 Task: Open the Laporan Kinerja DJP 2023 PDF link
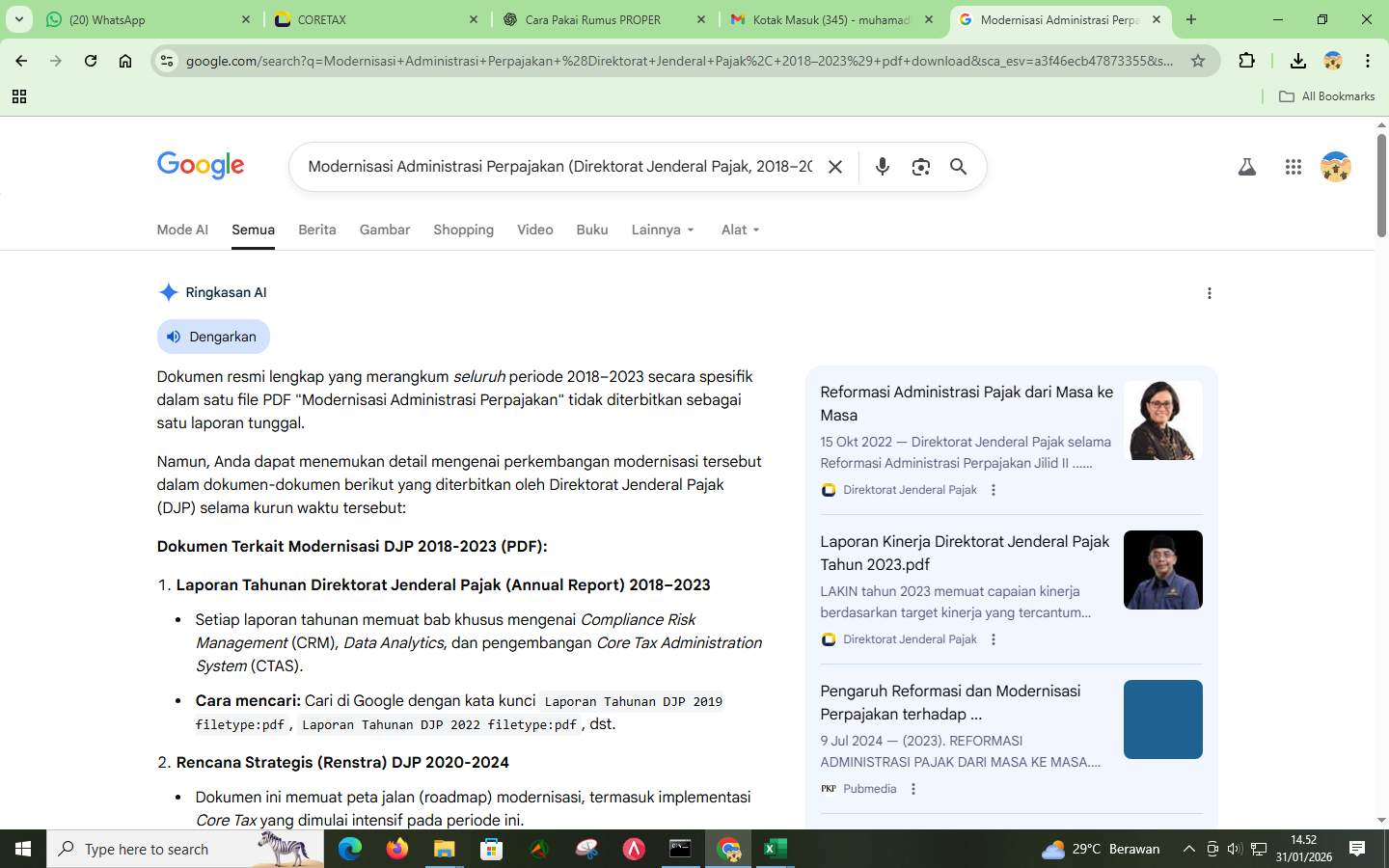(x=965, y=553)
